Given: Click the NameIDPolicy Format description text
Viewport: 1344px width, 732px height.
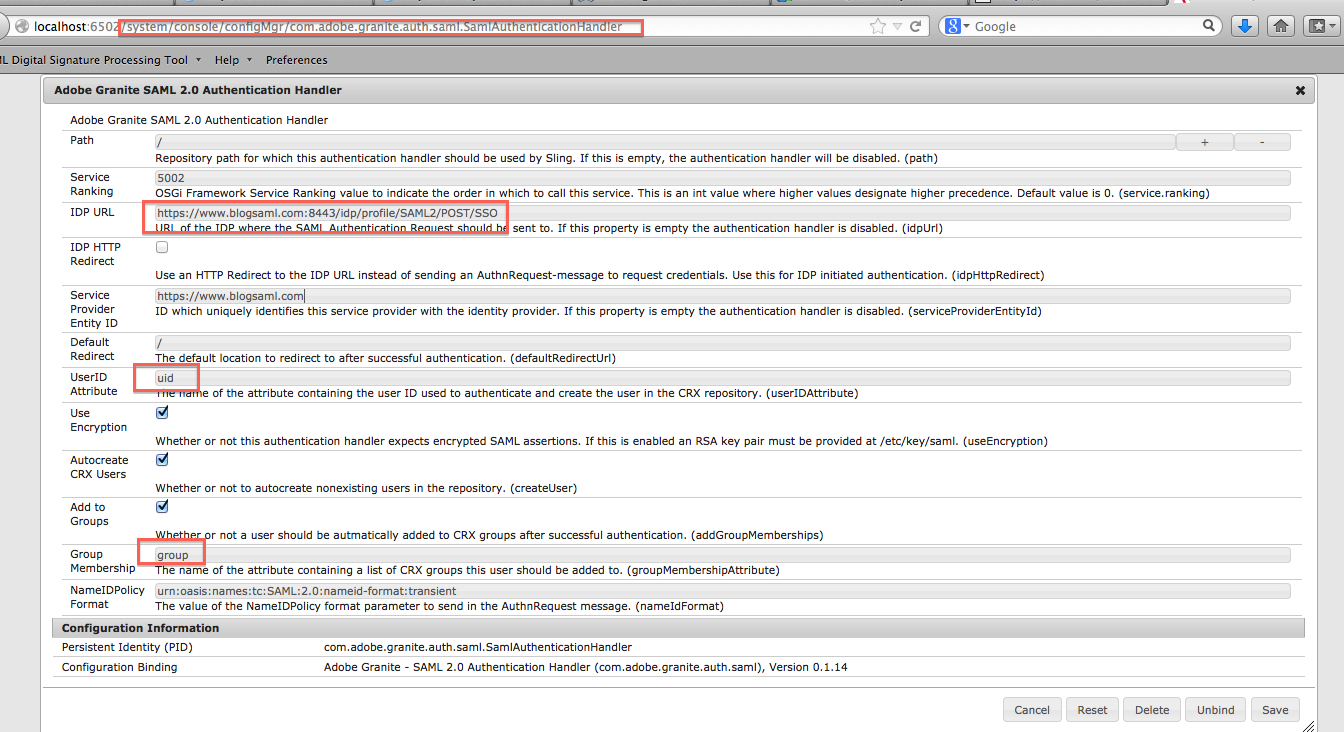Looking at the screenshot, I should (439, 606).
